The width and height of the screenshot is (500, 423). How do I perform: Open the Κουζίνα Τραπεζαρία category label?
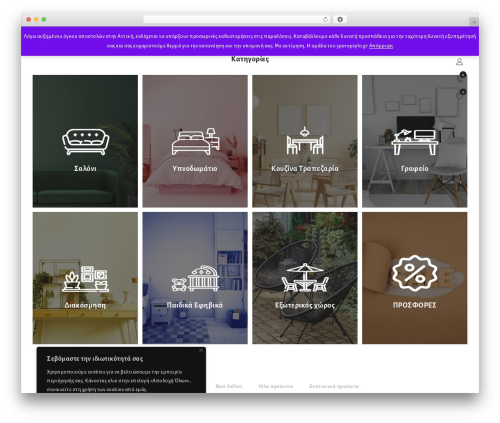pyautogui.click(x=305, y=168)
